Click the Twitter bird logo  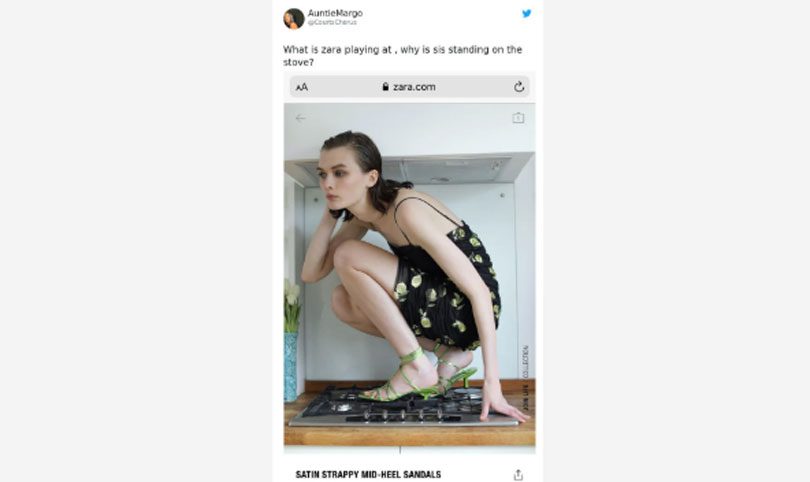pos(526,13)
